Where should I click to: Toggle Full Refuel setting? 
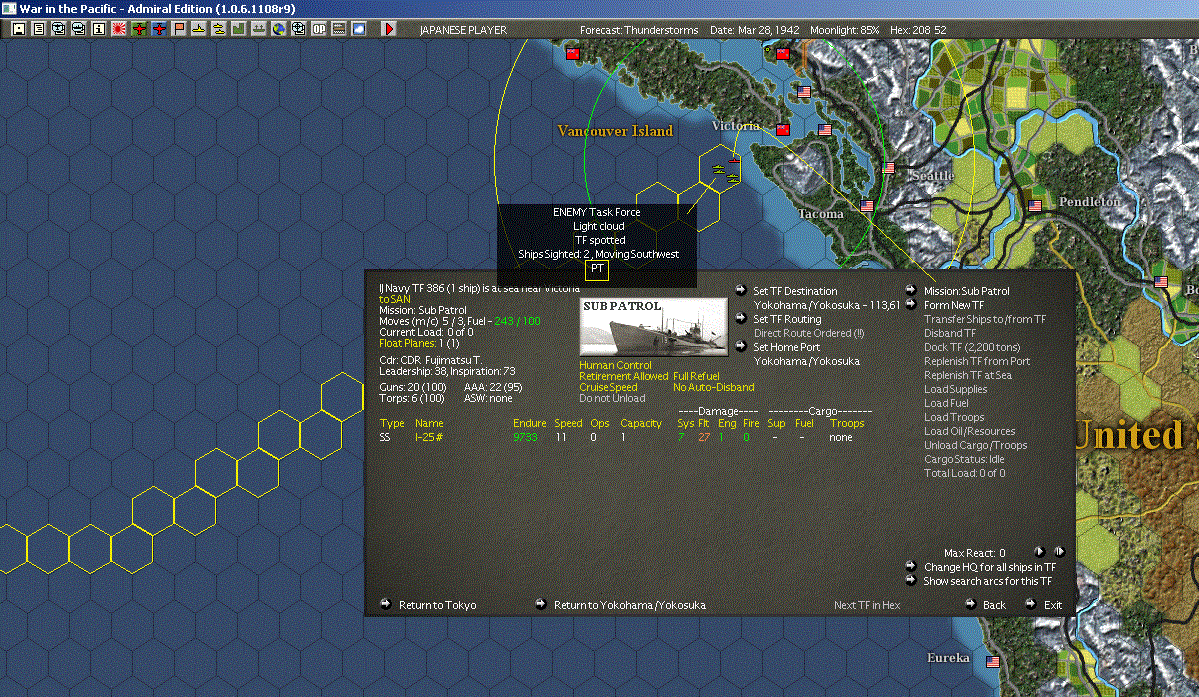[696, 376]
